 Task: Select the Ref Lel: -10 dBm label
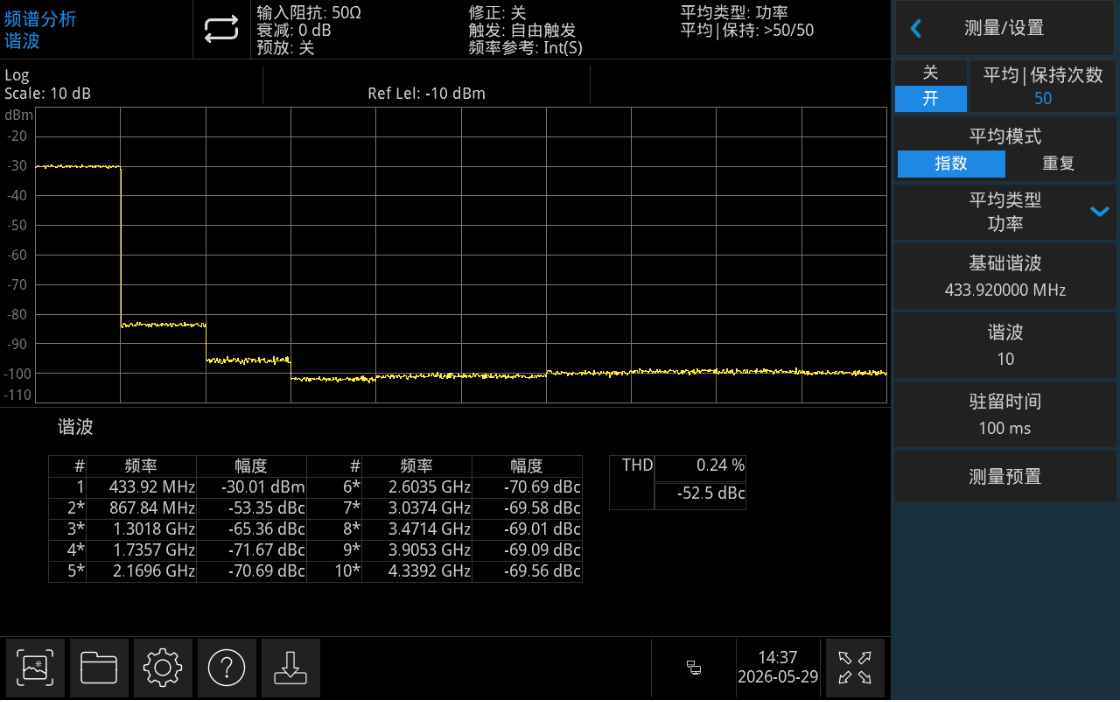coord(426,94)
